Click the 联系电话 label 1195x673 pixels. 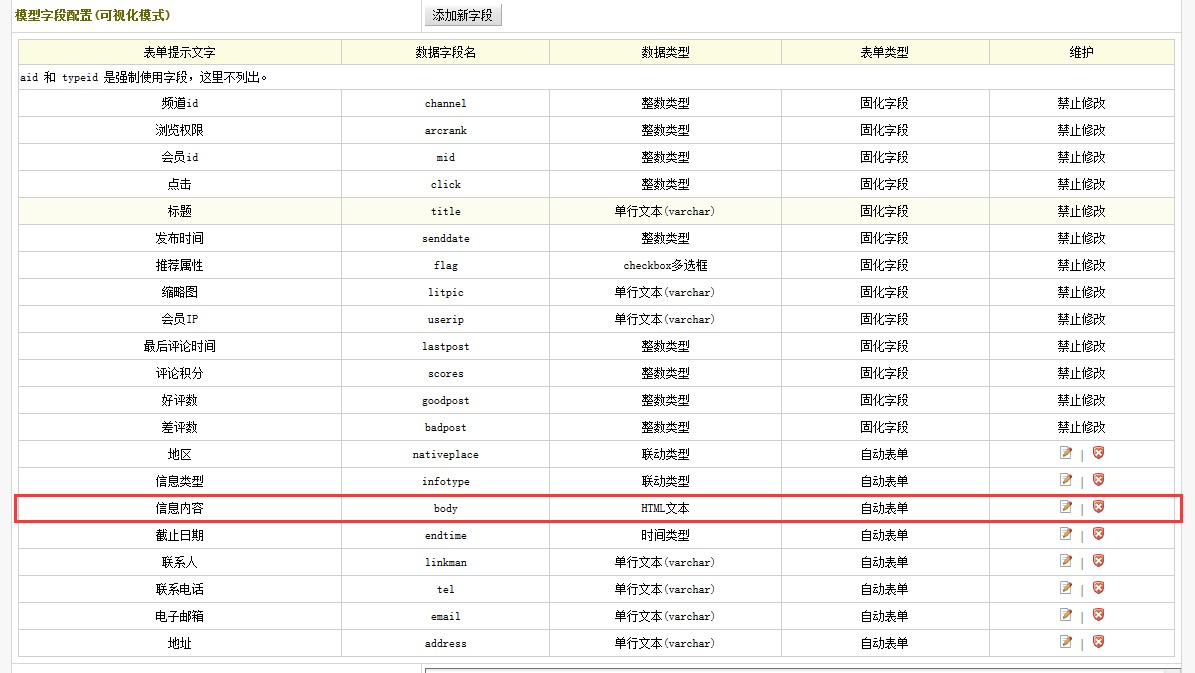point(180,589)
